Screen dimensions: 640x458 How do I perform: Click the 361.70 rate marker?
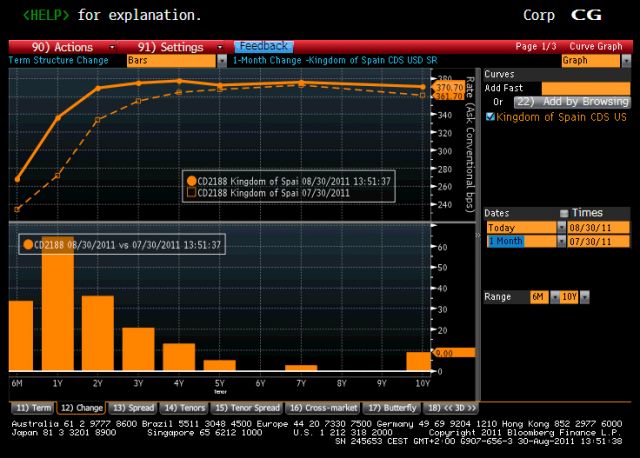pos(448,96)
